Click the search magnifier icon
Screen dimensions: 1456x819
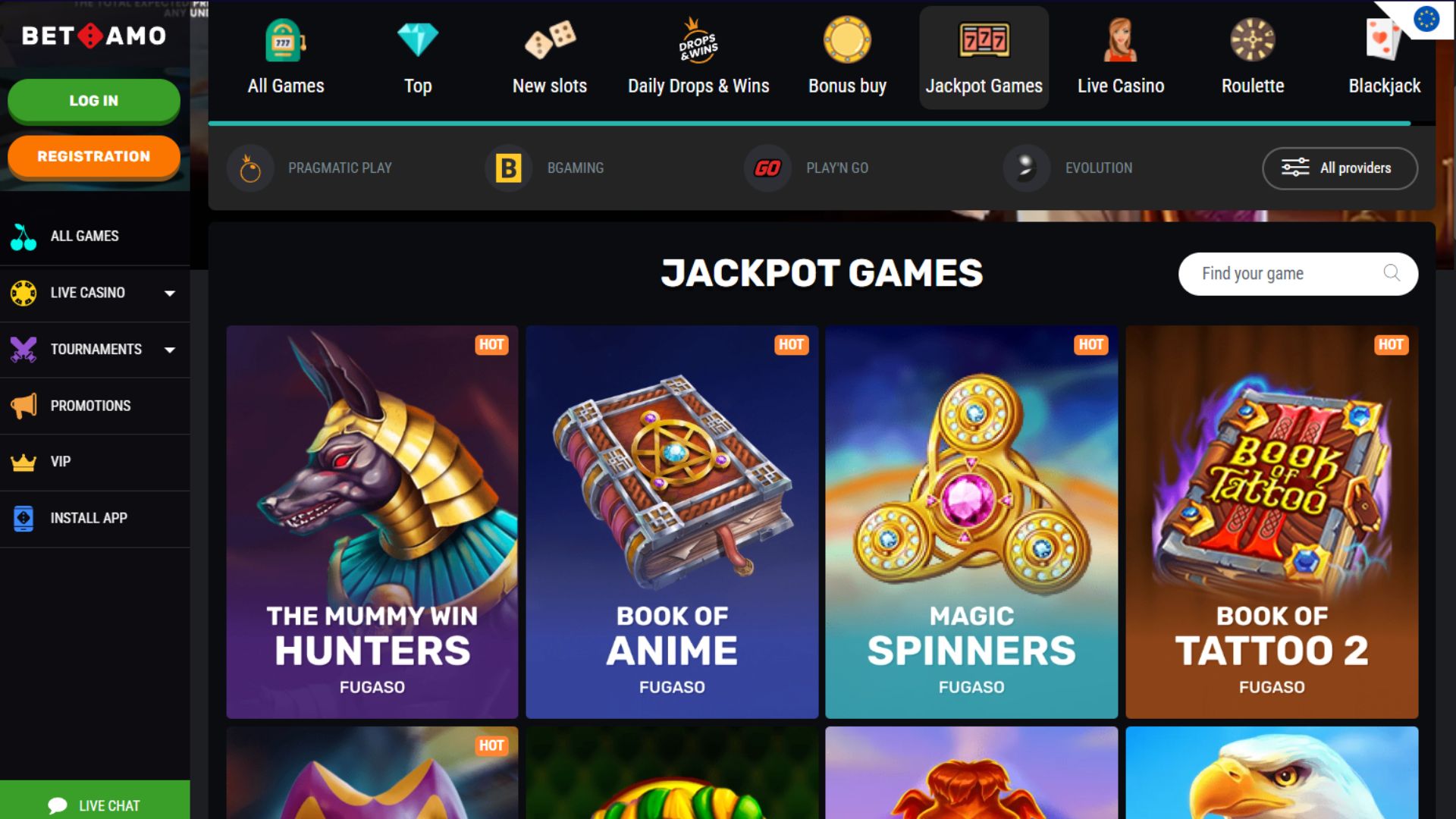1392,273
